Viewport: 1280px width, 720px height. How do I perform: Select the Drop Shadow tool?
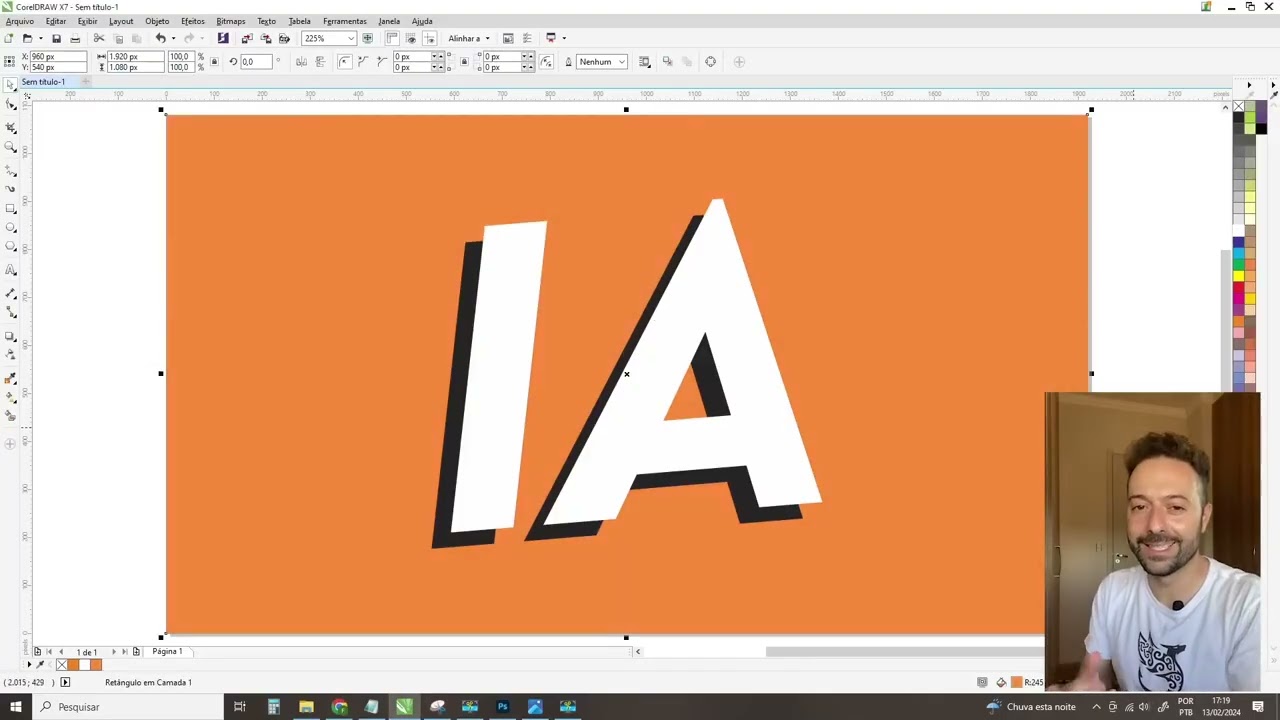point(11,336)
